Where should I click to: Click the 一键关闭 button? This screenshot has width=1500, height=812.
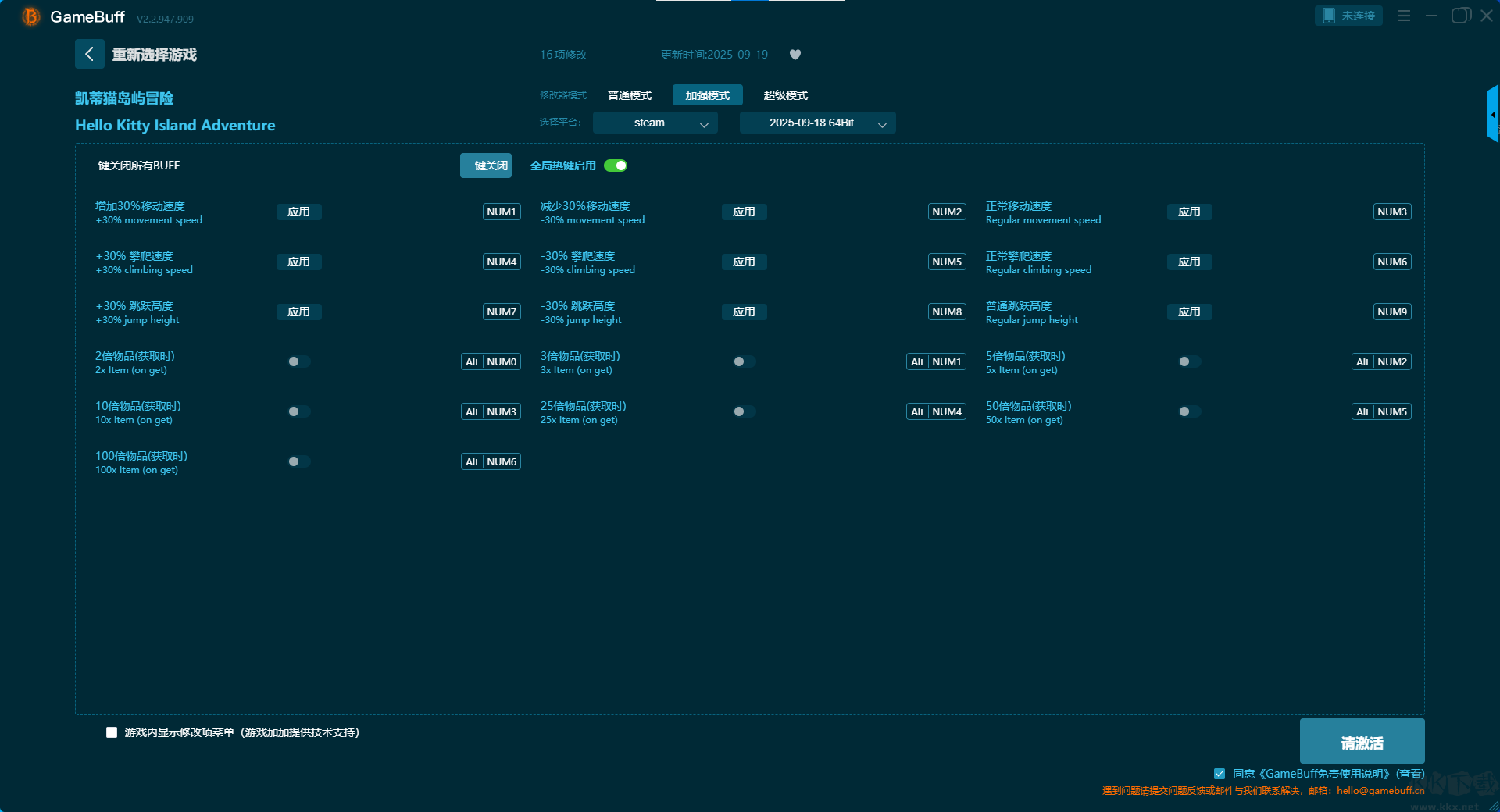pyautogui.click(x=486, y=166)
